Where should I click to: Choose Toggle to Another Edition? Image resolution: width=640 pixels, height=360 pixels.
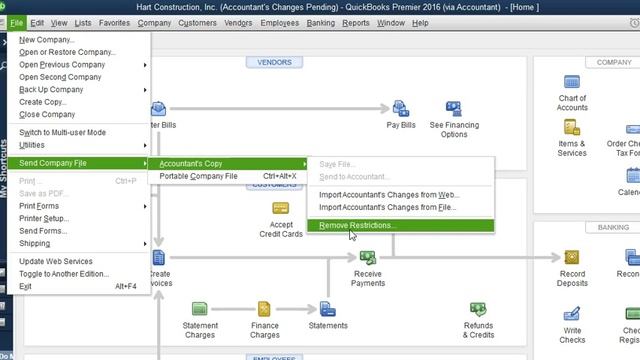pos(79,274)
